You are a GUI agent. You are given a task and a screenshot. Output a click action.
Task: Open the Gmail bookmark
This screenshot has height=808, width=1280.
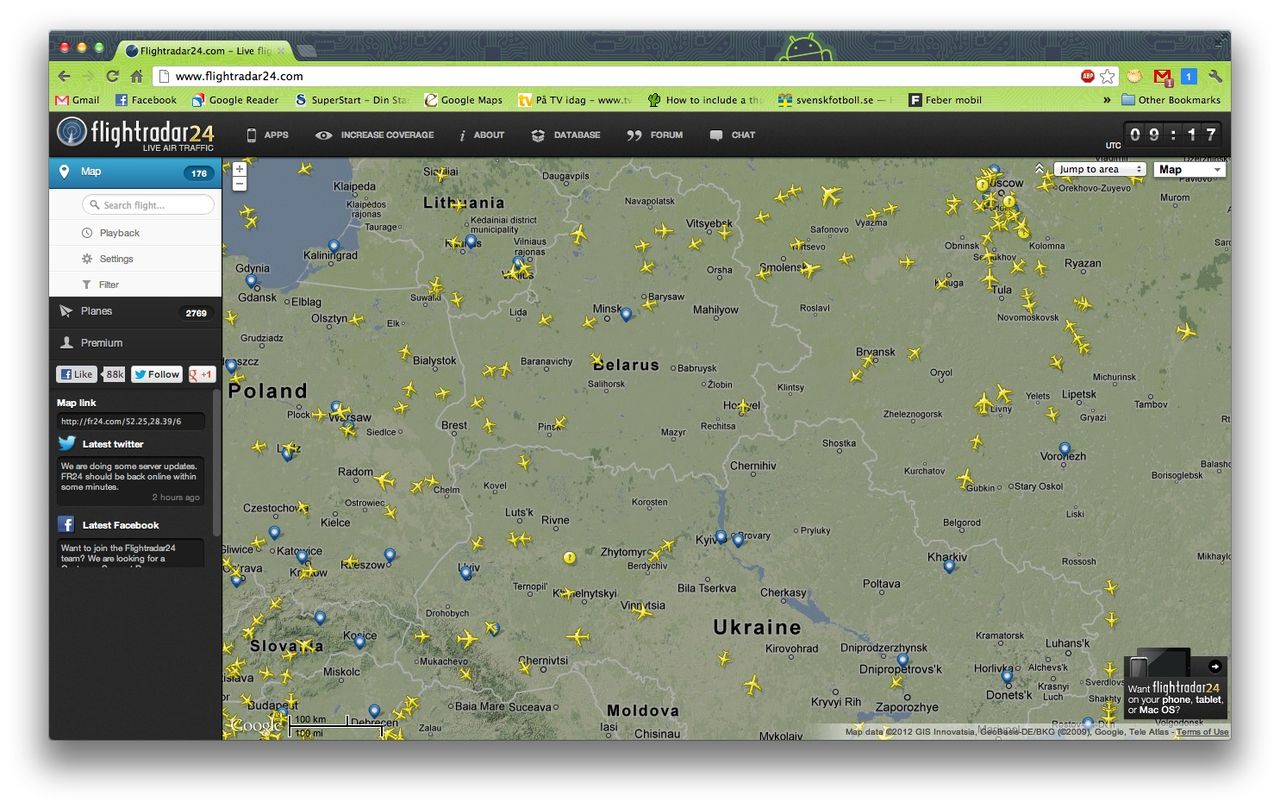[x=77, y=100]
